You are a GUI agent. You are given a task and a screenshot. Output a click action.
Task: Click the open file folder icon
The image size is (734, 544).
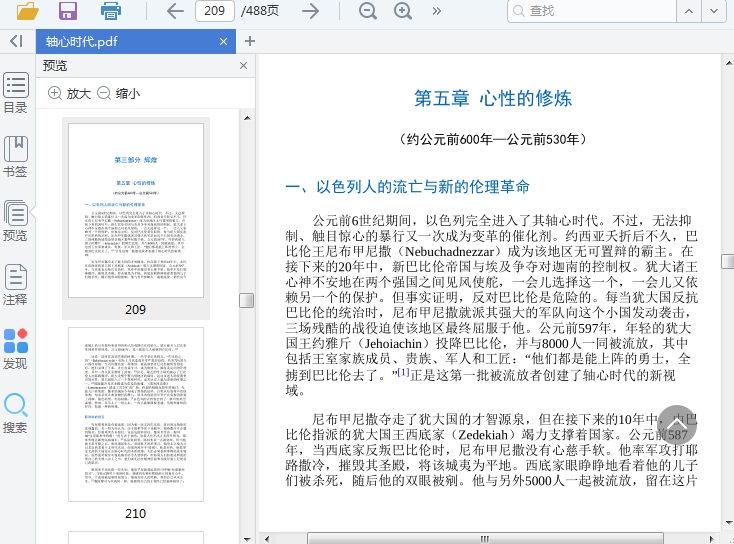(27, 11)
